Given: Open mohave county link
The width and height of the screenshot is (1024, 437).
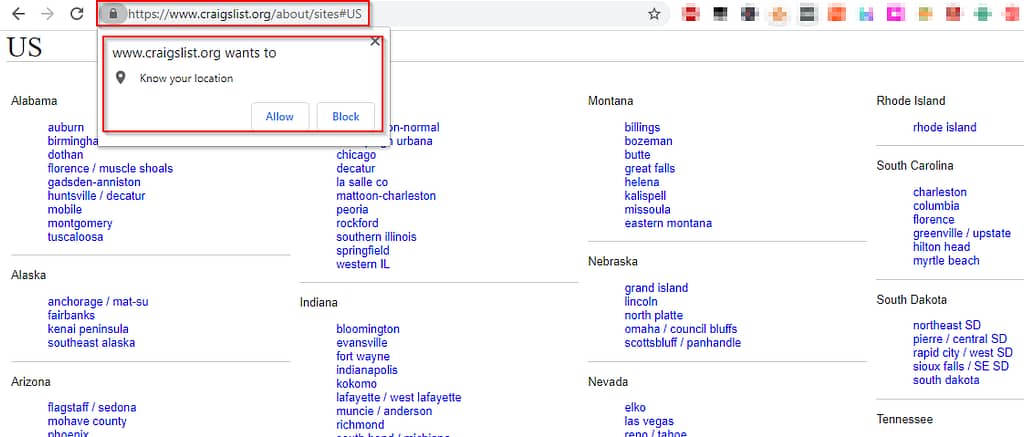Looking at the screenshot, I should pyautogui.click(x=87, y=421).
